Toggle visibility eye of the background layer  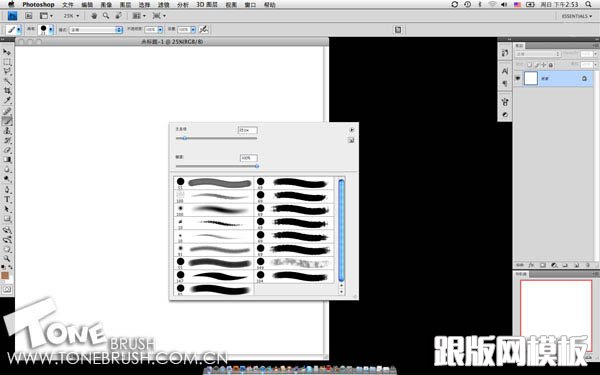(x=518, y=78)
